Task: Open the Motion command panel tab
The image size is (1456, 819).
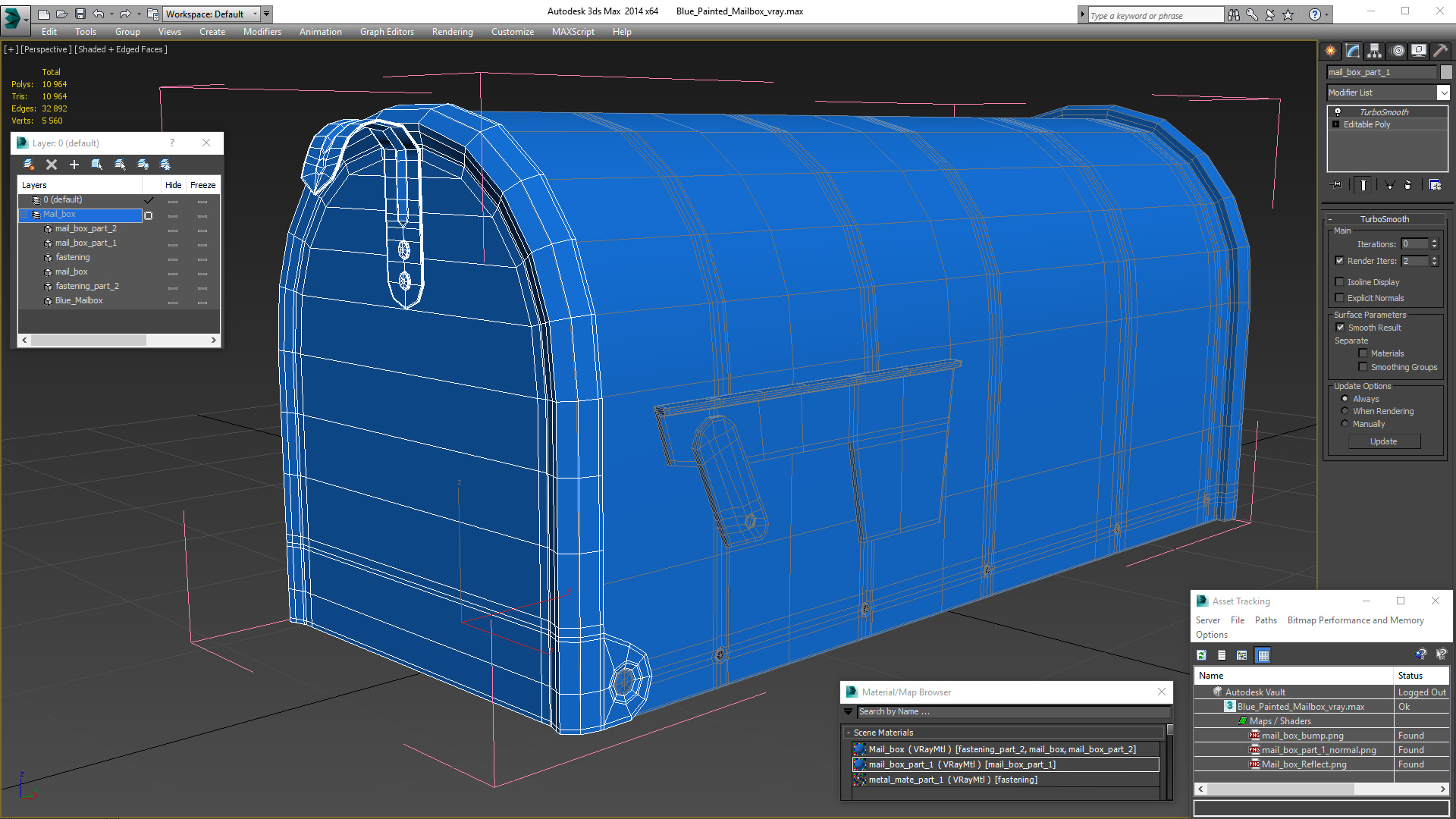Action: (x=1398, y=51)
